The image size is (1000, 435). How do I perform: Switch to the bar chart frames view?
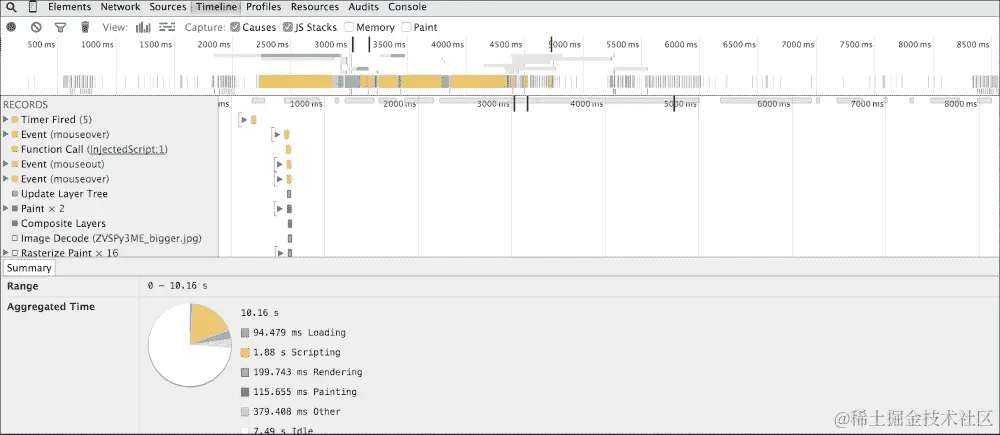[x=144, y=27]
